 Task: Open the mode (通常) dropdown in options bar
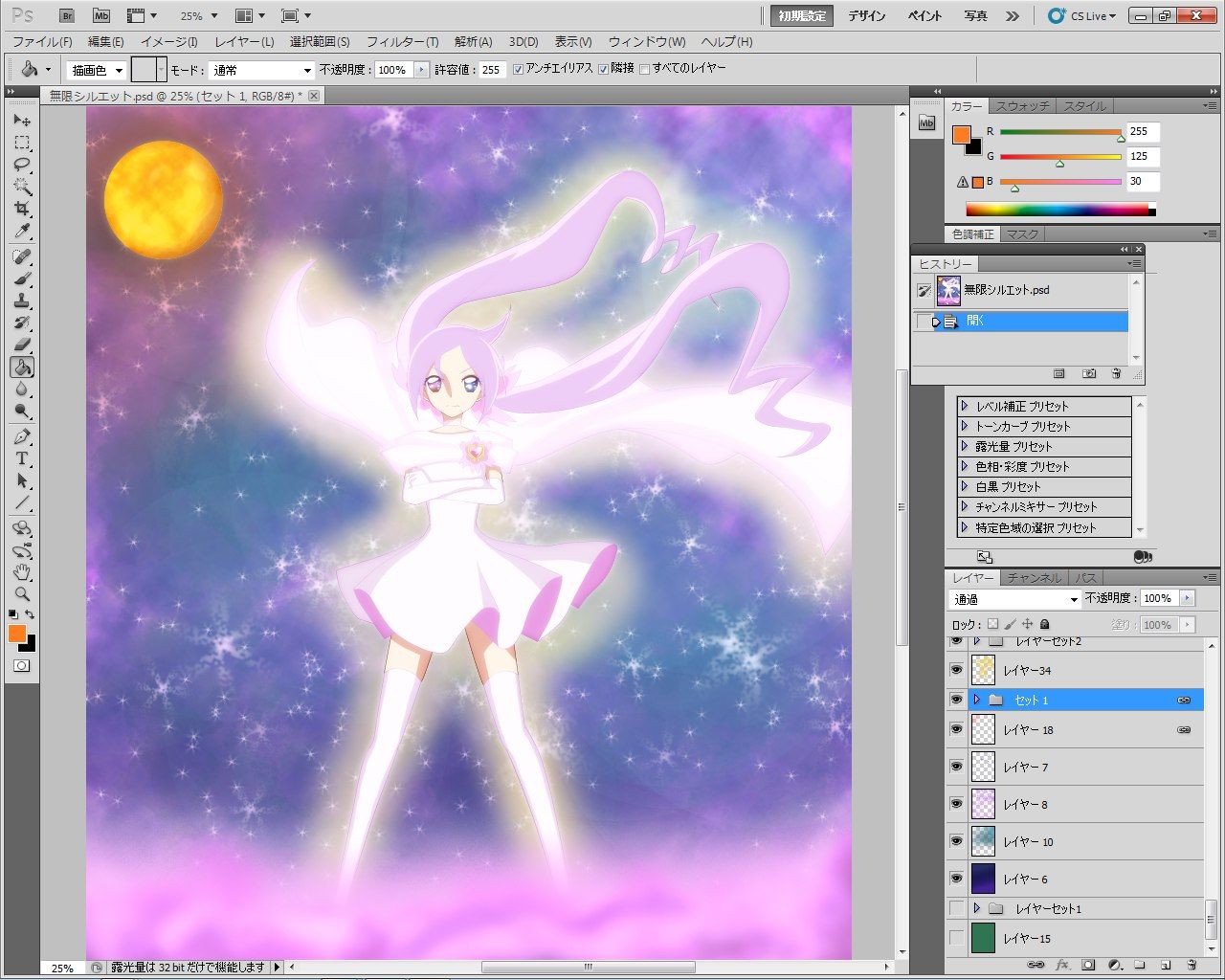coord(261,70)
